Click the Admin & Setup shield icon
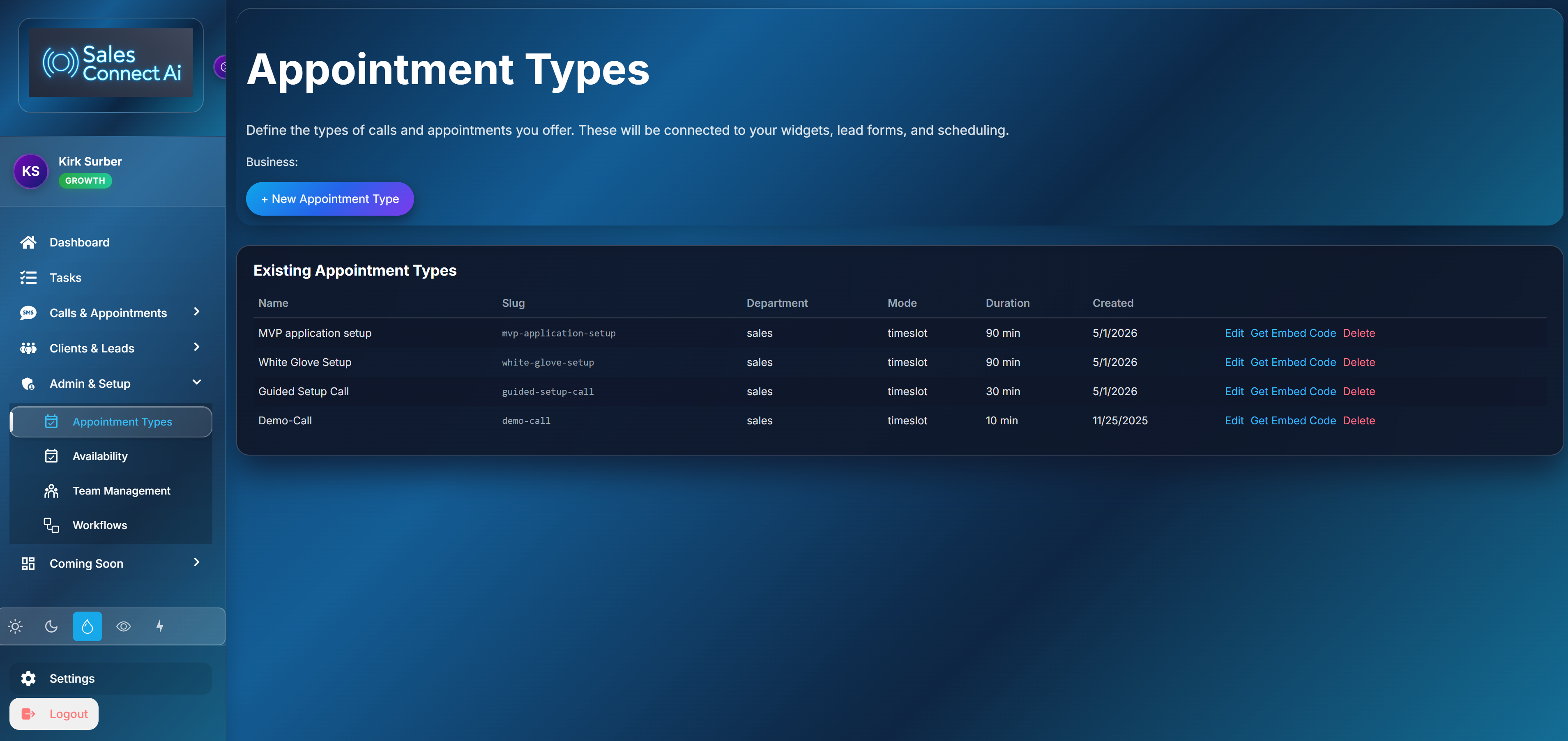Viewport: 1568px width, 741px height. click(28, 384)
